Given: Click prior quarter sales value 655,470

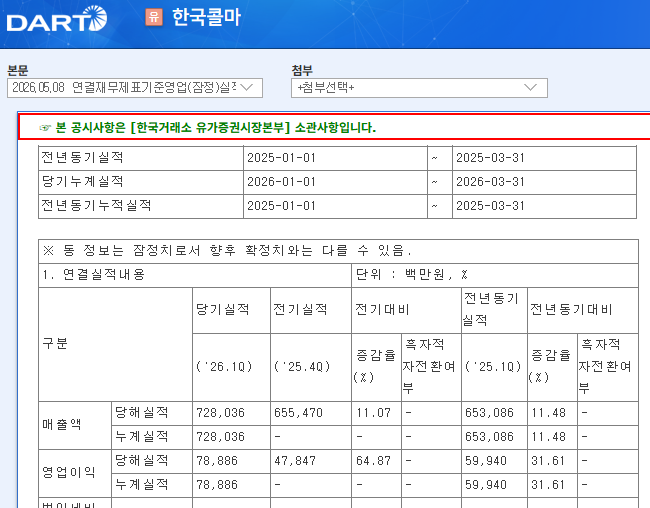Looking at the screenshot, I should [x=298, y=413].
